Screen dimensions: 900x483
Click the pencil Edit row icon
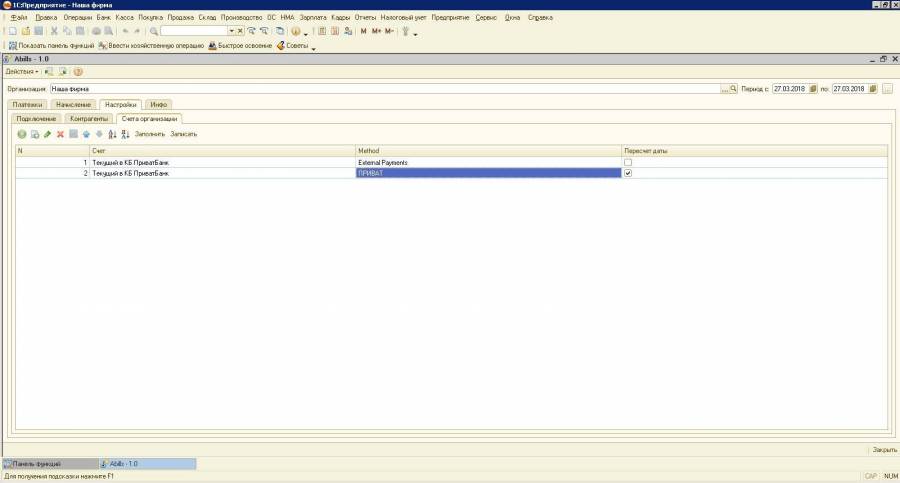tap(48, 134)
